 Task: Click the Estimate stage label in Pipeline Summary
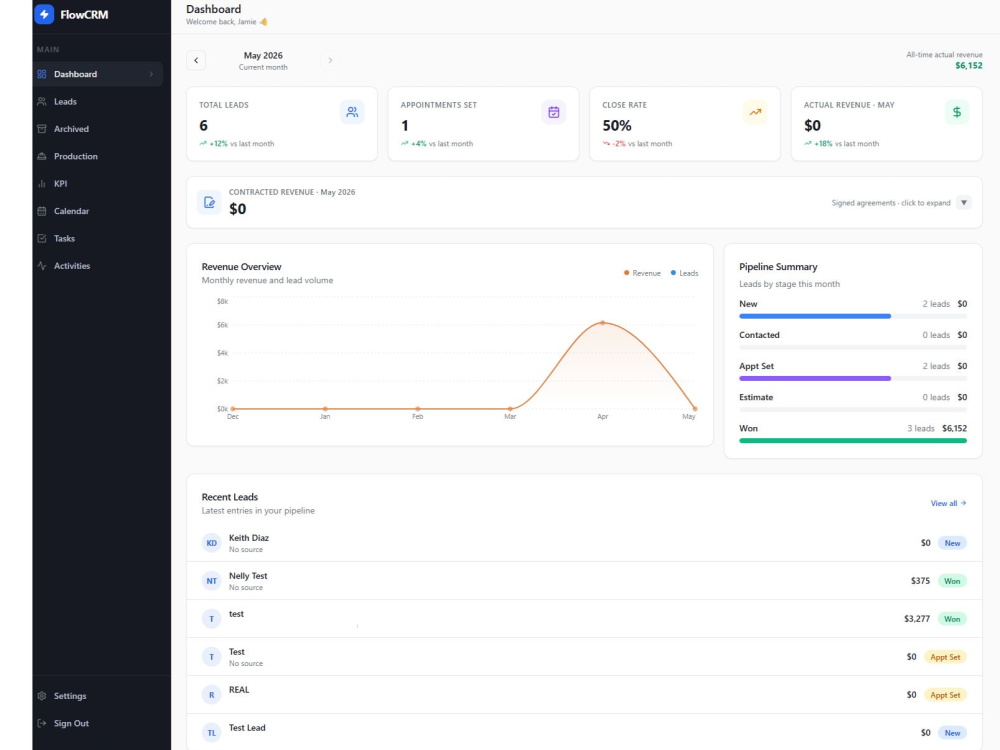pyautogui.click(x=756, y=397)
